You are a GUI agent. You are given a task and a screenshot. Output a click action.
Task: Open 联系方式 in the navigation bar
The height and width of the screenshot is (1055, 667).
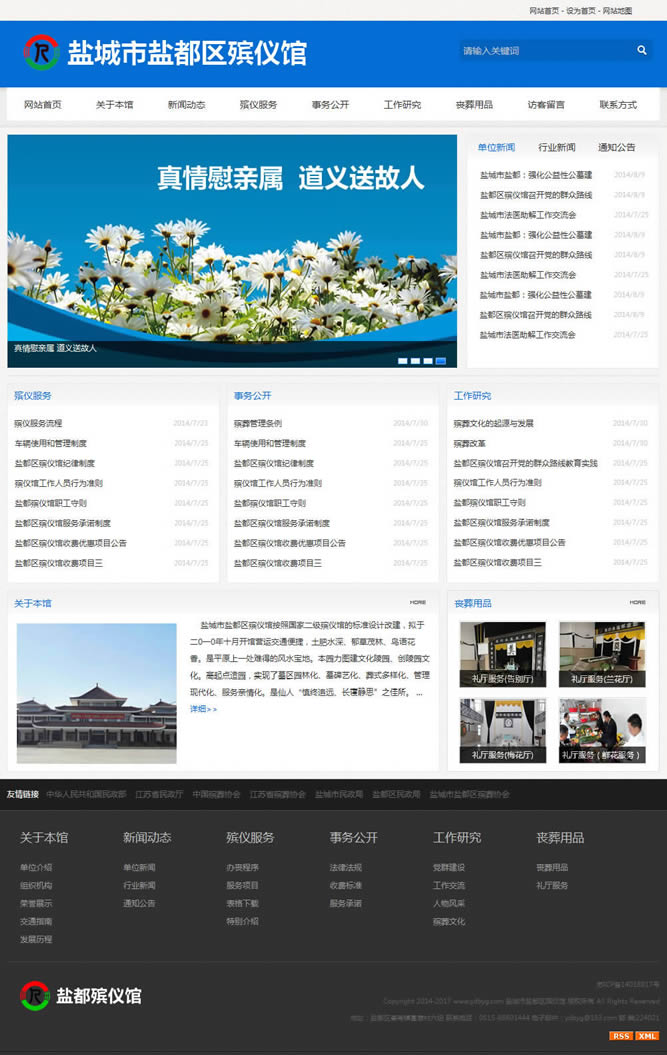coord(619,104)
